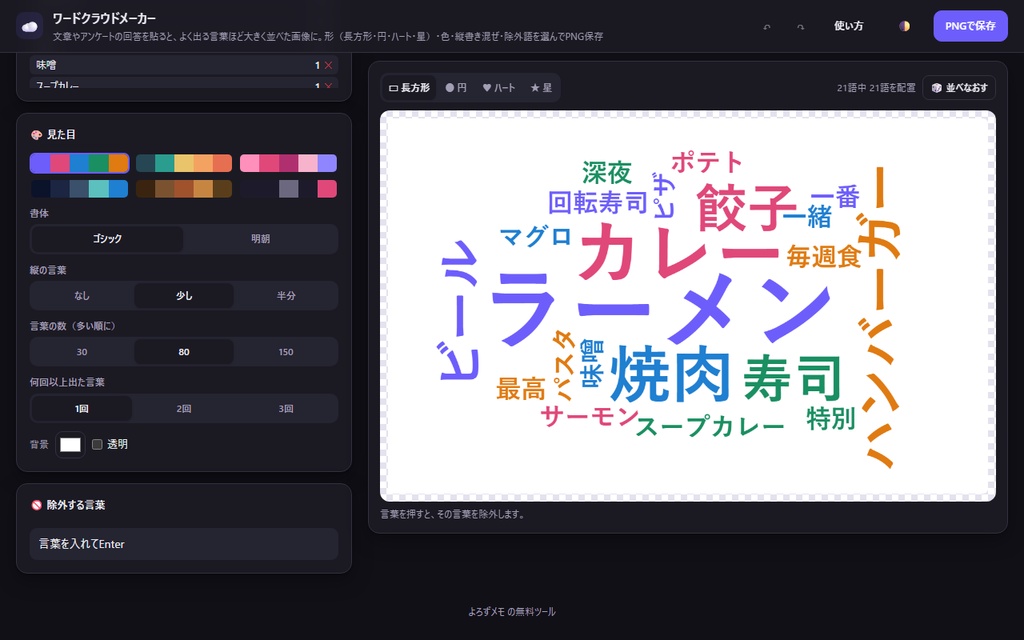The width and height of the screenshot is (1024, 640).
Task: Click the green word 寿司 in cloud
Action: point(792,379)
